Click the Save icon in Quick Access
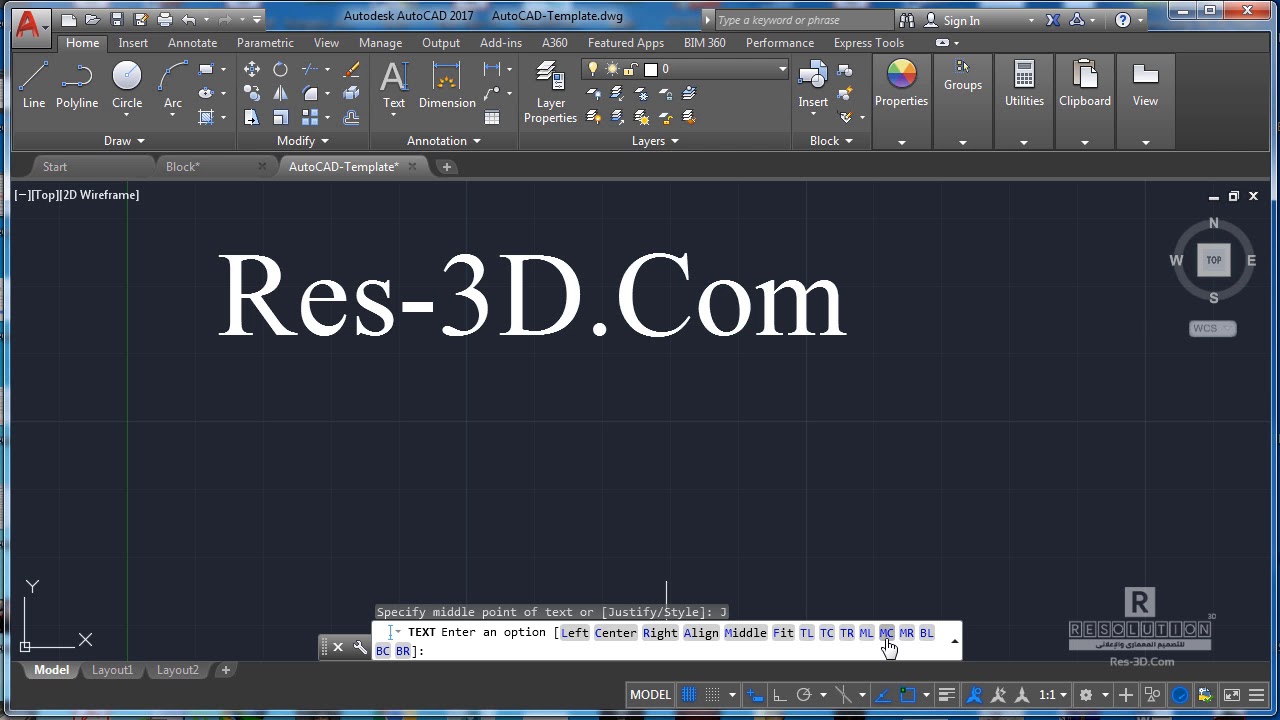 click(x=117, y=19)
